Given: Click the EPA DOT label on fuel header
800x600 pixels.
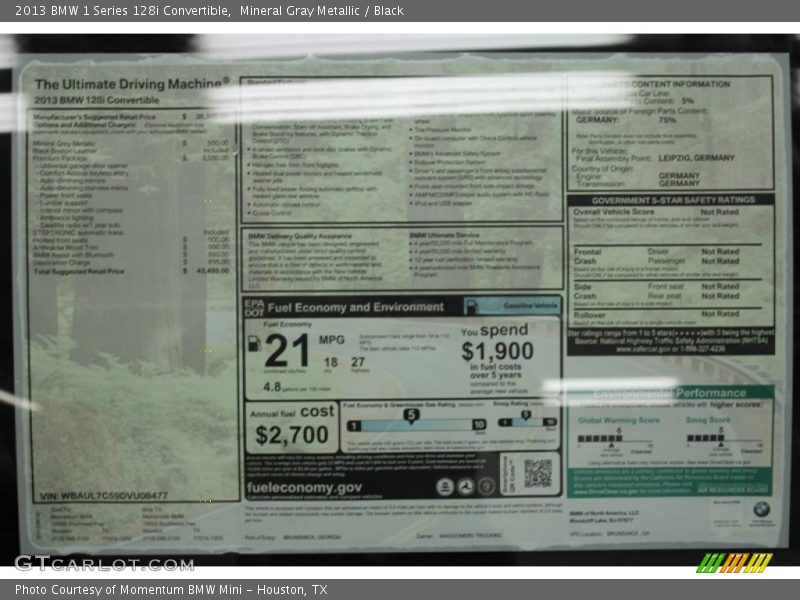Looking at the screenshot, I should coord(254,308).
